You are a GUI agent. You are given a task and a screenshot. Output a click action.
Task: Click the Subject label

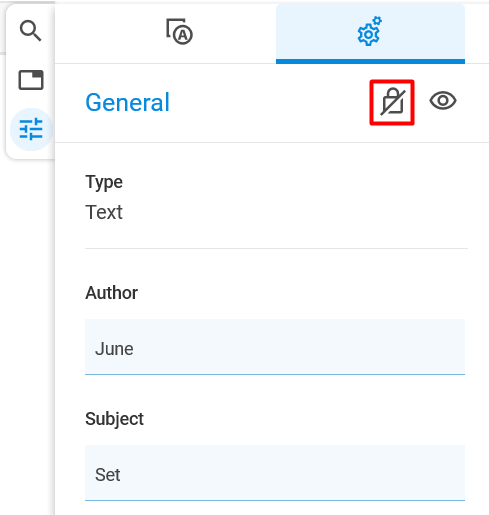click(114, 419)
